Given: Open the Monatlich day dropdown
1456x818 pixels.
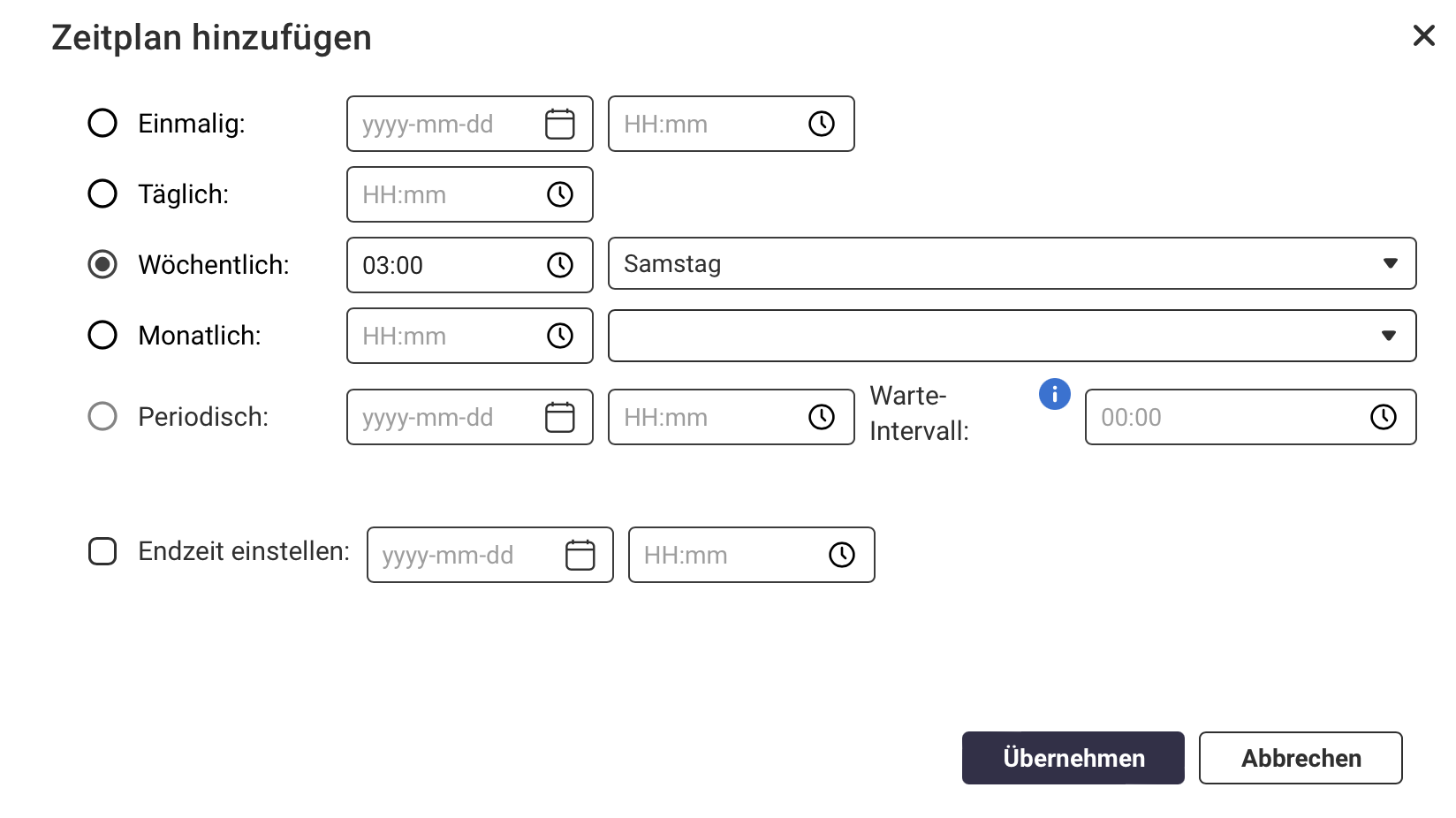Looking at the screenshot, I should click(x=1012, y=336).
